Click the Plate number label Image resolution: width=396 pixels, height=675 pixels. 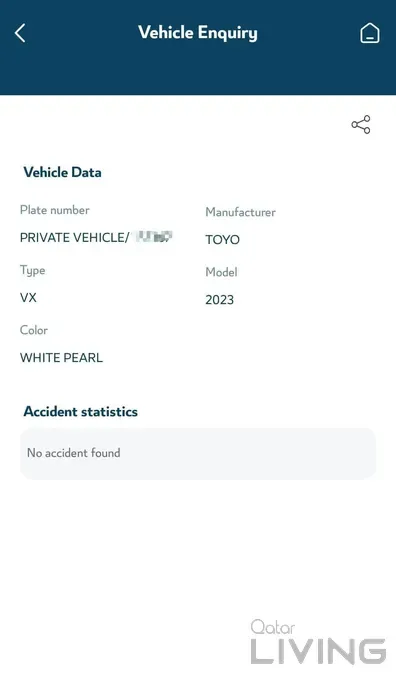(x=55, y=210)
